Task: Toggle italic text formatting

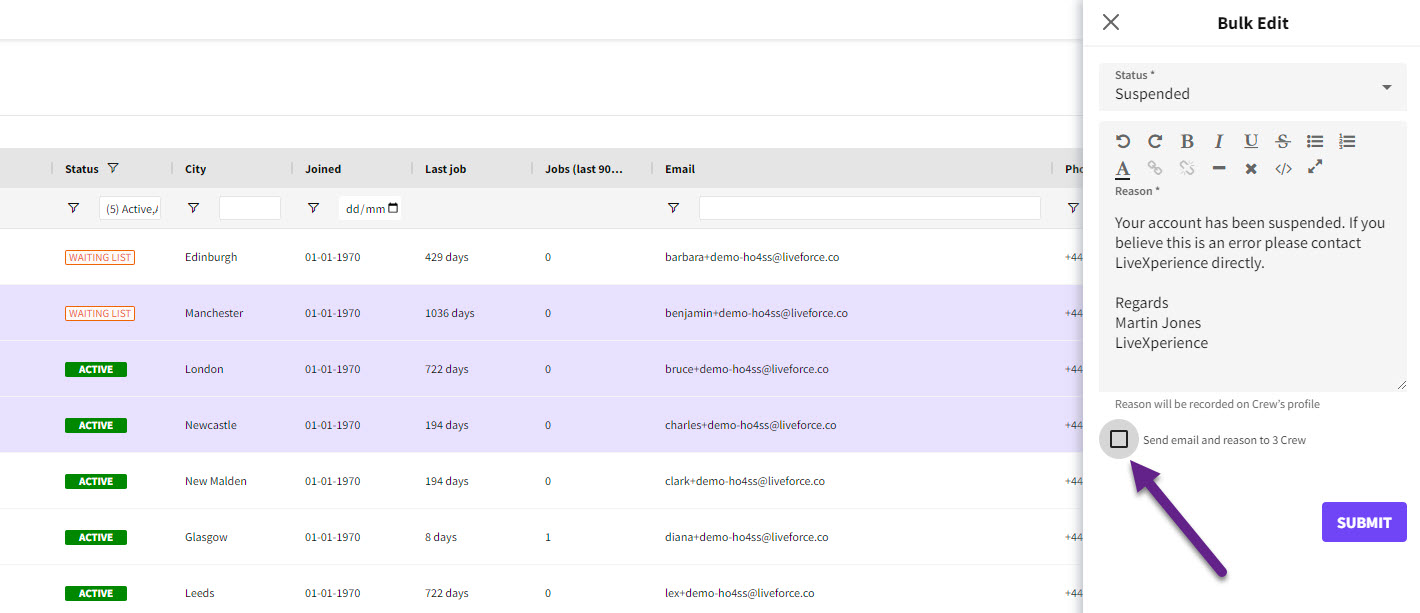Action: 1219,142
